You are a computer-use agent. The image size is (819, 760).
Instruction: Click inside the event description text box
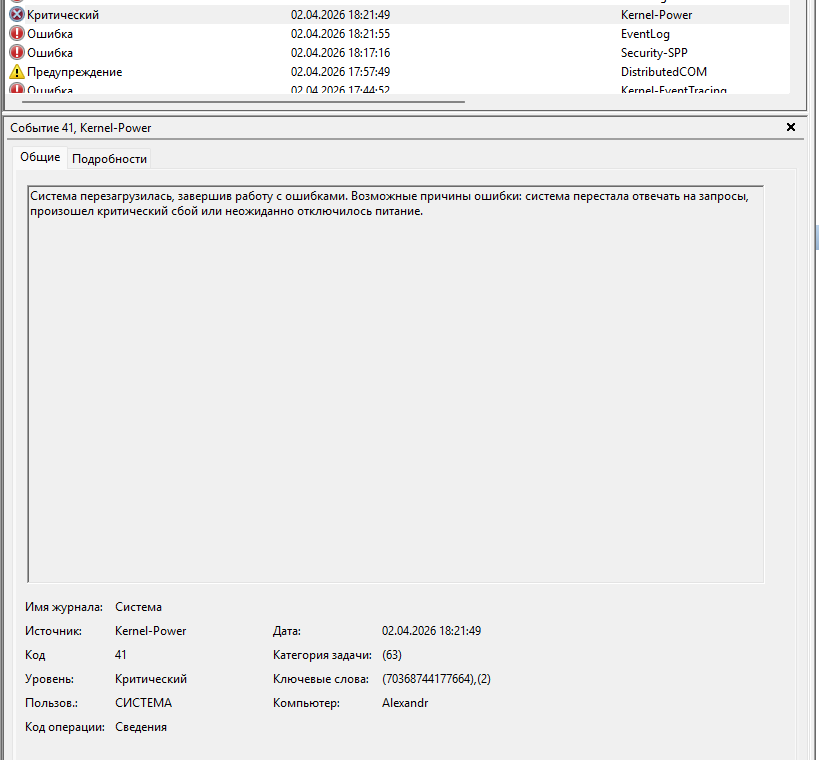pos(396,384)
